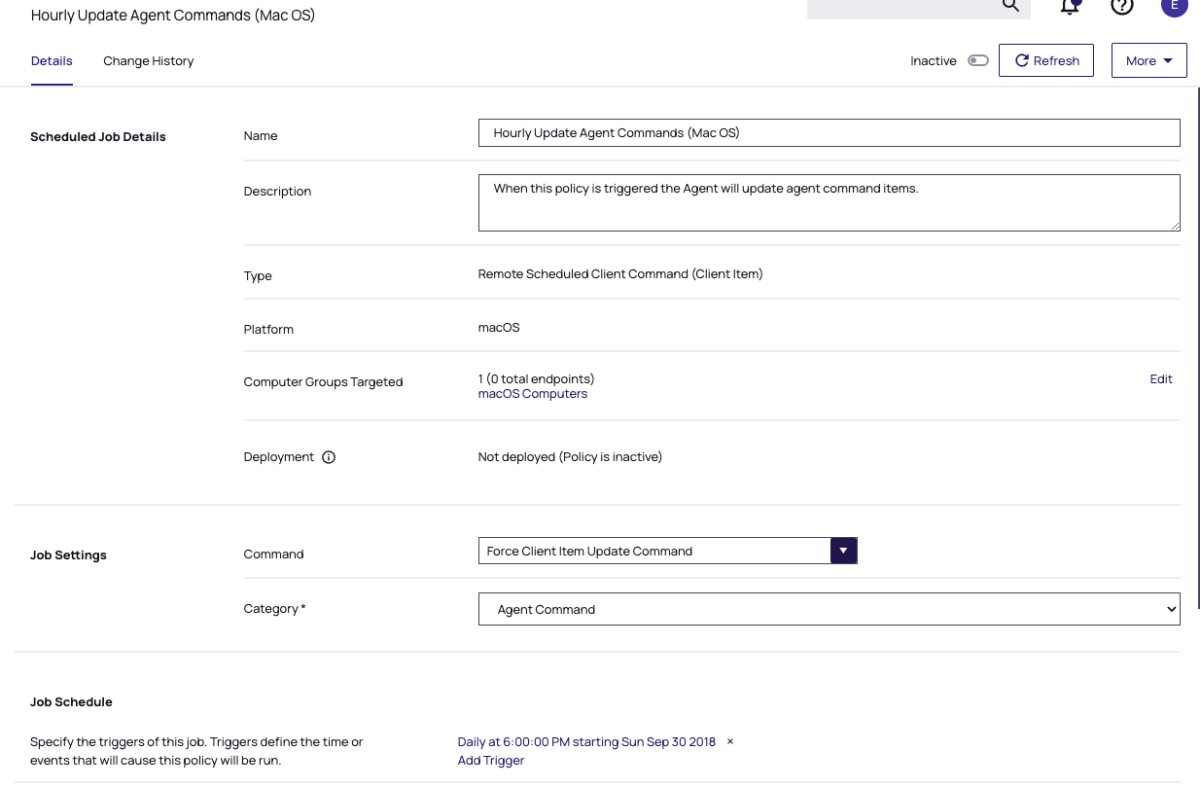
Task: Open the help question mark icon
Action: tap(1122, 6)
